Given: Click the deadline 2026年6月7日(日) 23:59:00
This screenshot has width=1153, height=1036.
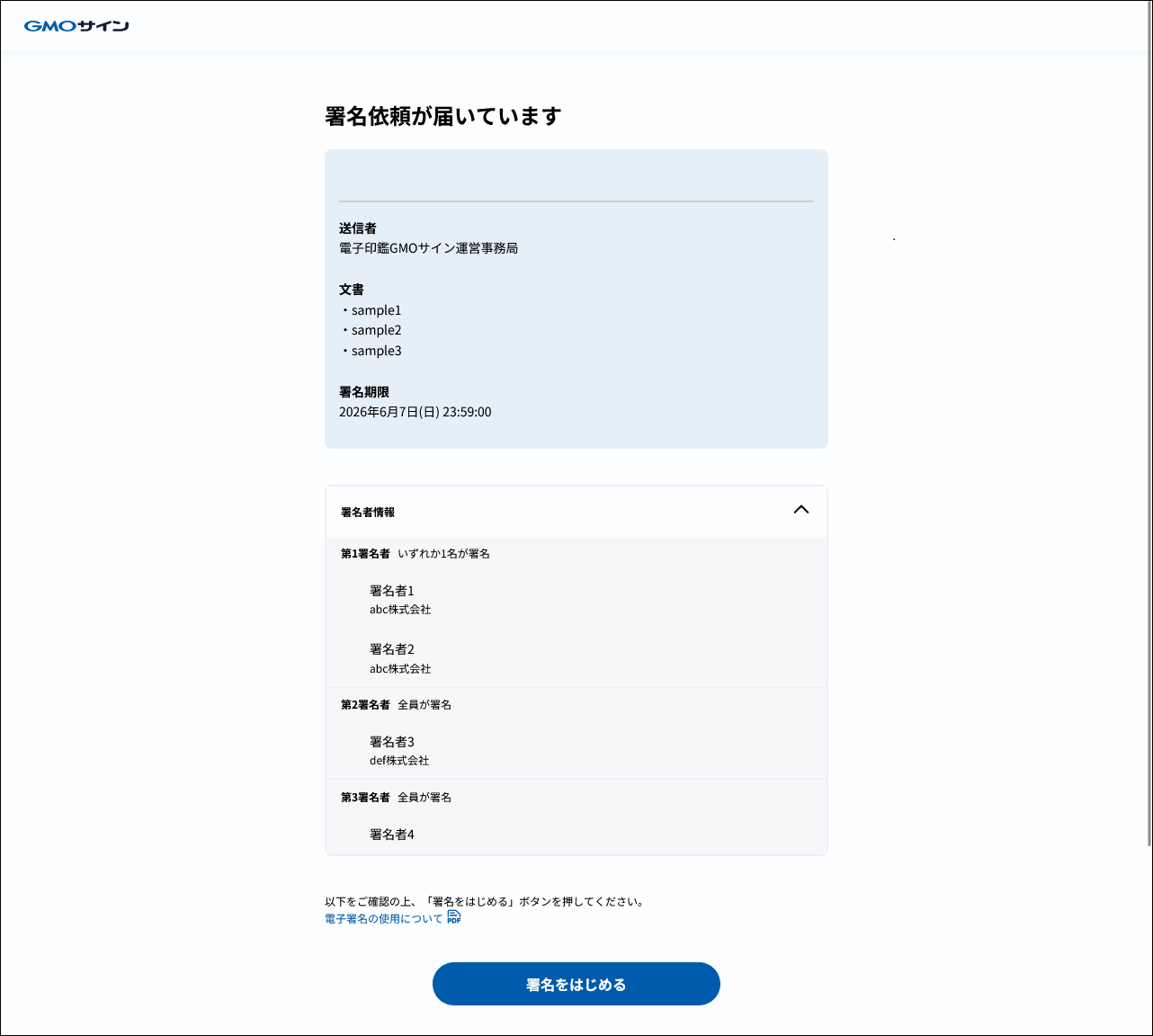Looking at the screenshot, I should pos(416,412).
